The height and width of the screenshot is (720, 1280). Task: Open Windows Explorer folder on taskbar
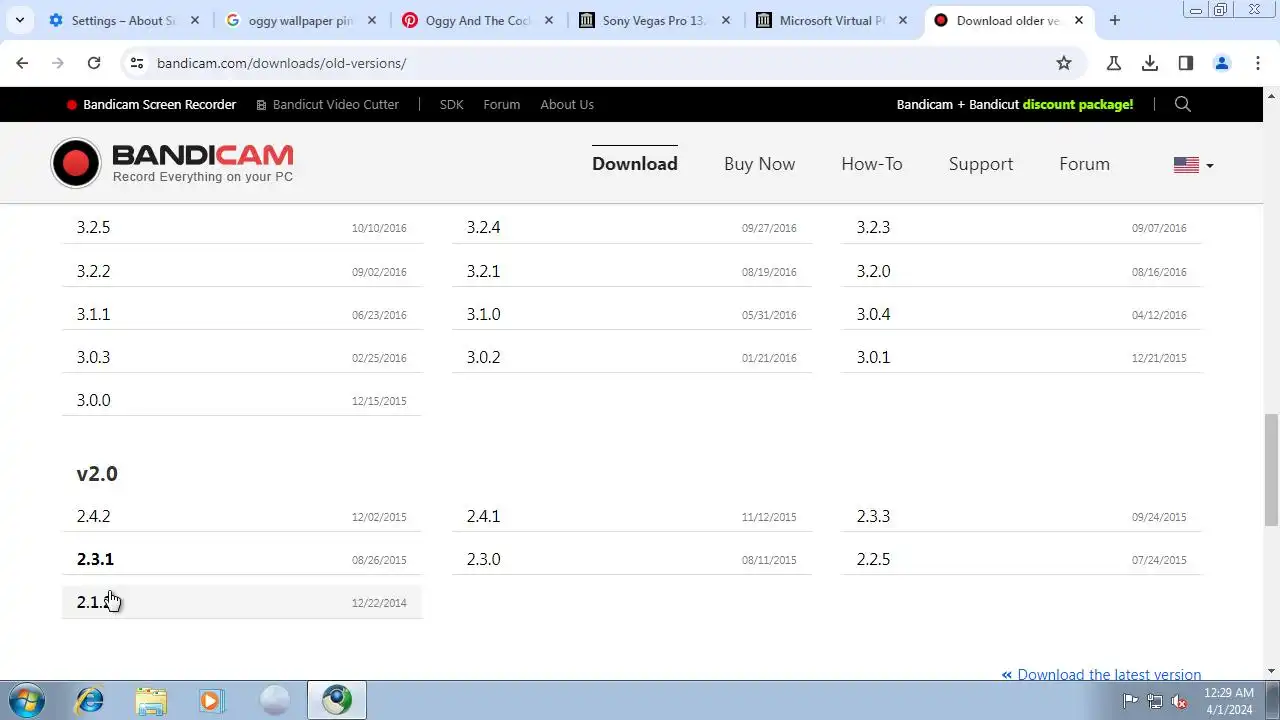point(151,700)
